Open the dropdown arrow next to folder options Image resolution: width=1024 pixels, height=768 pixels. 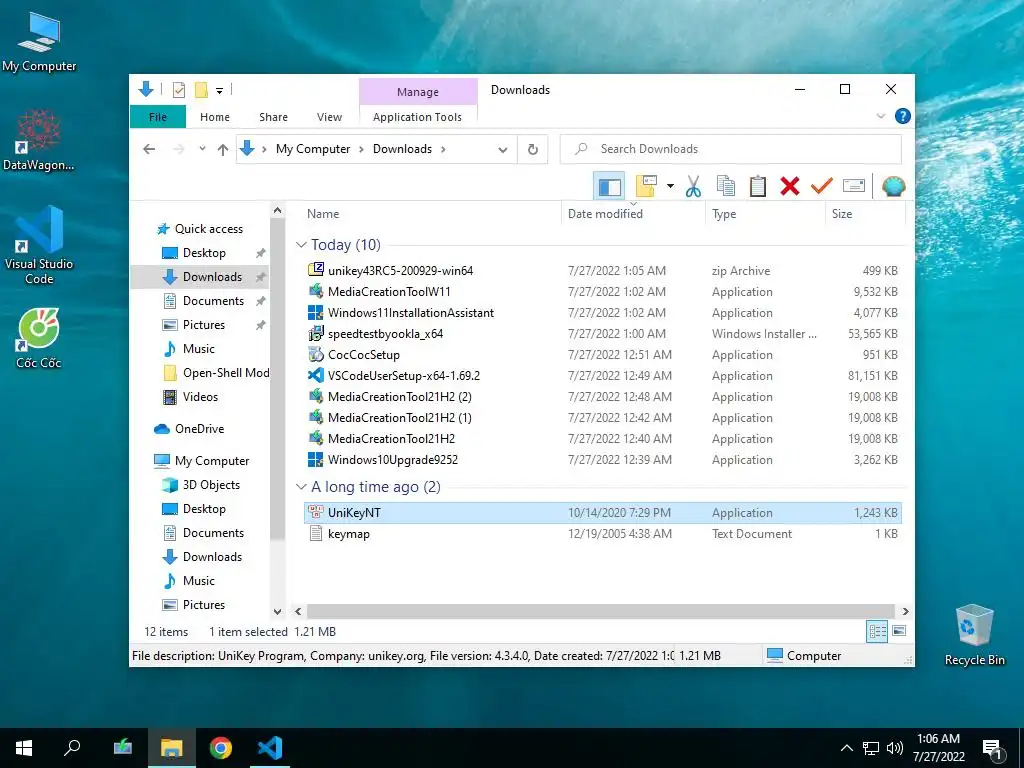pyautogui.click(x=670, y=186)
